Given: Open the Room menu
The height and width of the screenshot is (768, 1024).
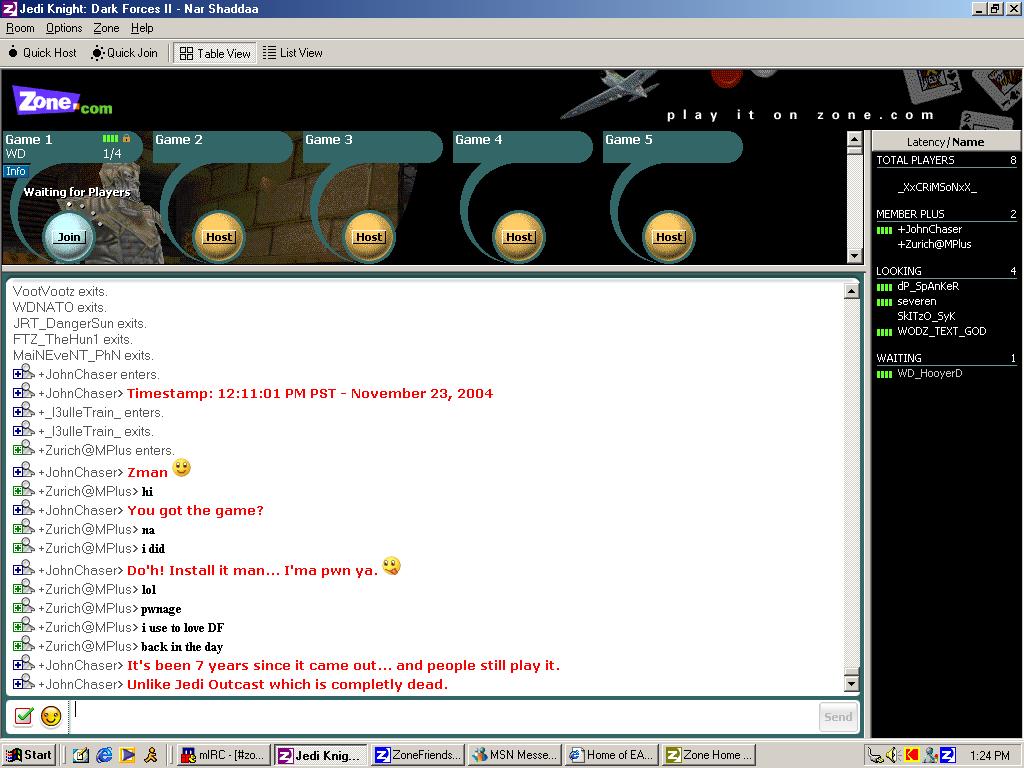Looking at the screenshot, I should [20, 28].
